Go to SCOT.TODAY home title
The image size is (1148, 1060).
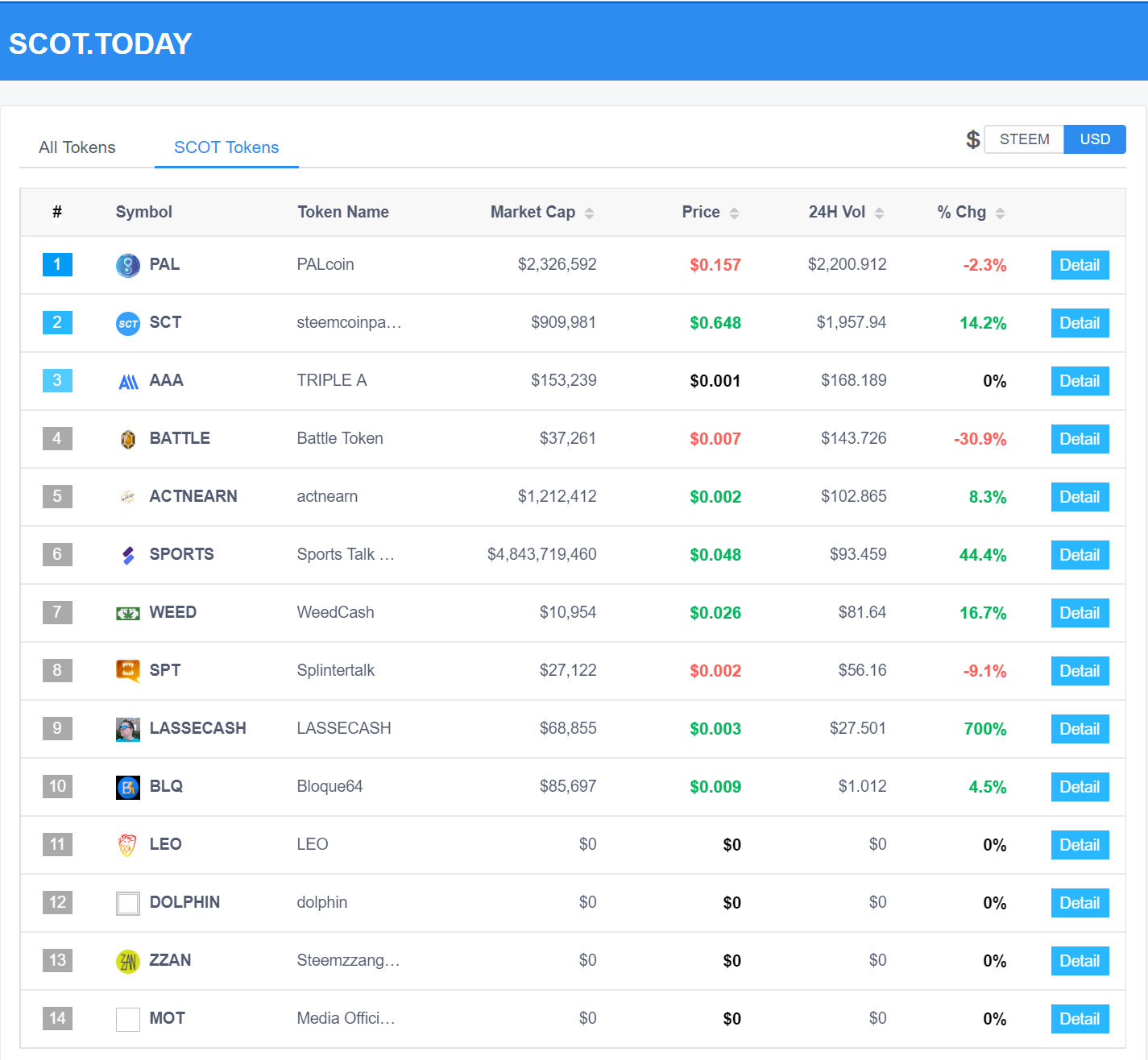(x=101, y=43)
